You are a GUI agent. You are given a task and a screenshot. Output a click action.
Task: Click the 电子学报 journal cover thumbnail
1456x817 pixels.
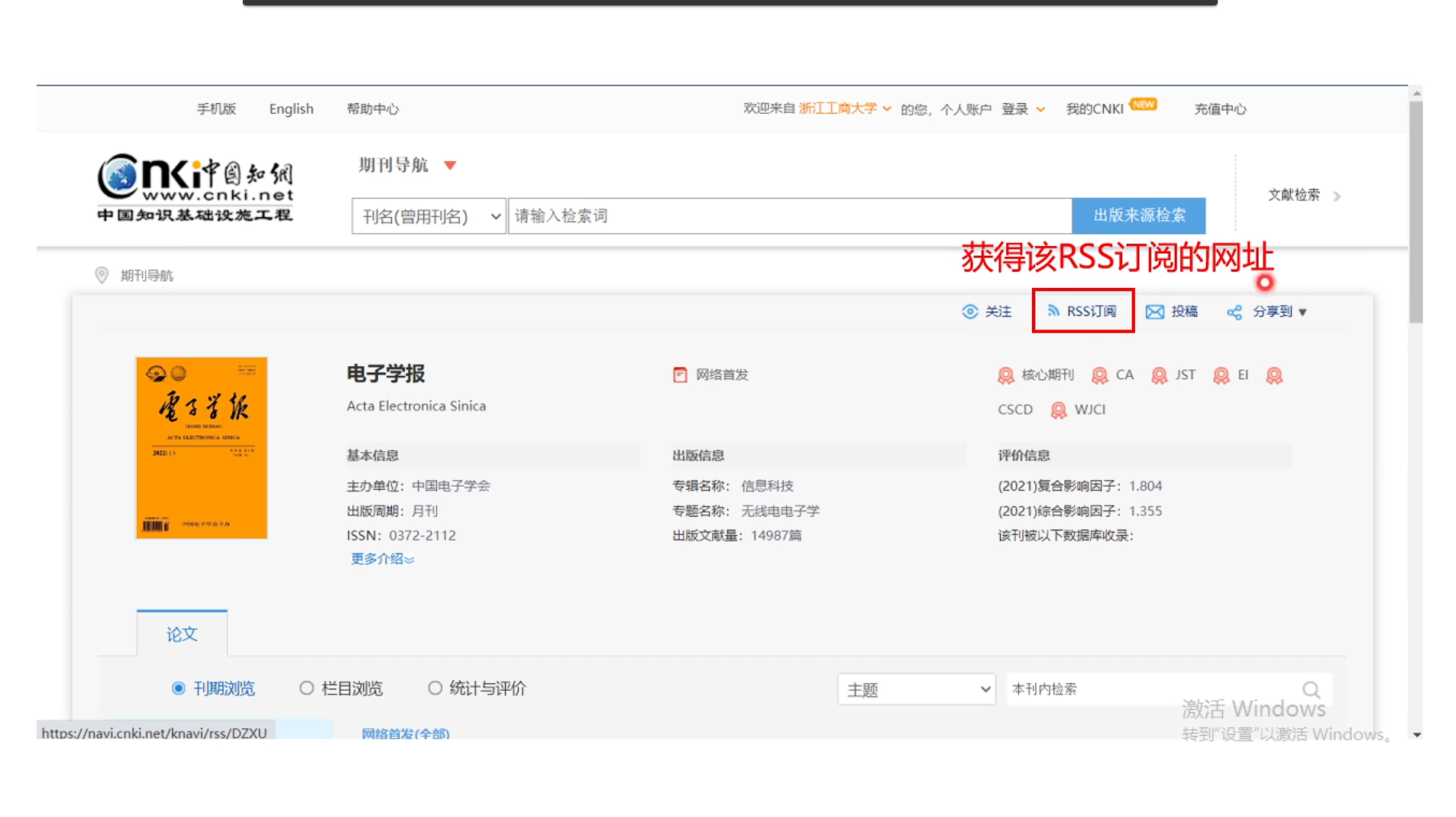pyautogui.click(x=201, y=447)
